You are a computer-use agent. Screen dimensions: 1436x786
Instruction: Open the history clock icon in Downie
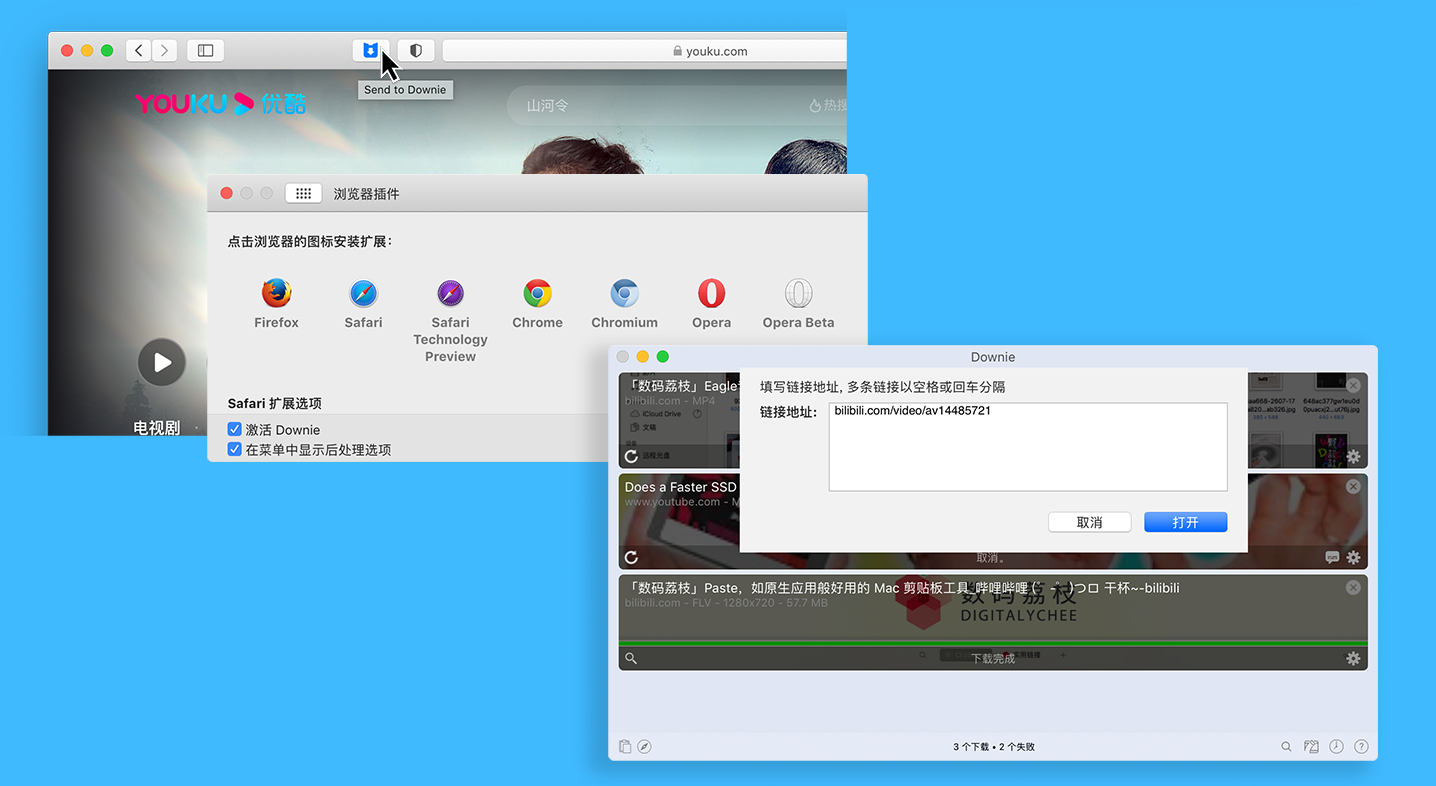(x=1337, y=746)
